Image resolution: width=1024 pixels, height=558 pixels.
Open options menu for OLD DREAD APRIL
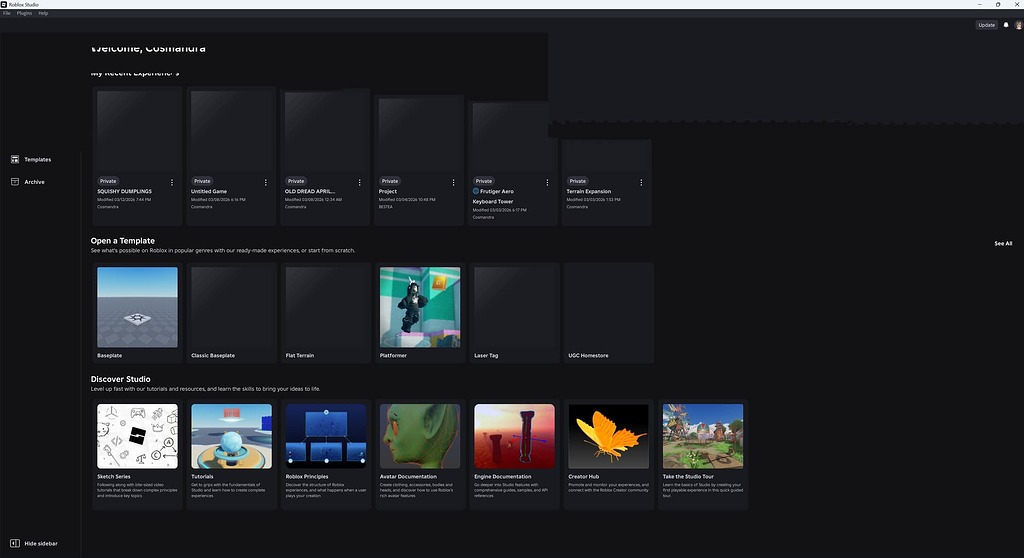[360, 182]
